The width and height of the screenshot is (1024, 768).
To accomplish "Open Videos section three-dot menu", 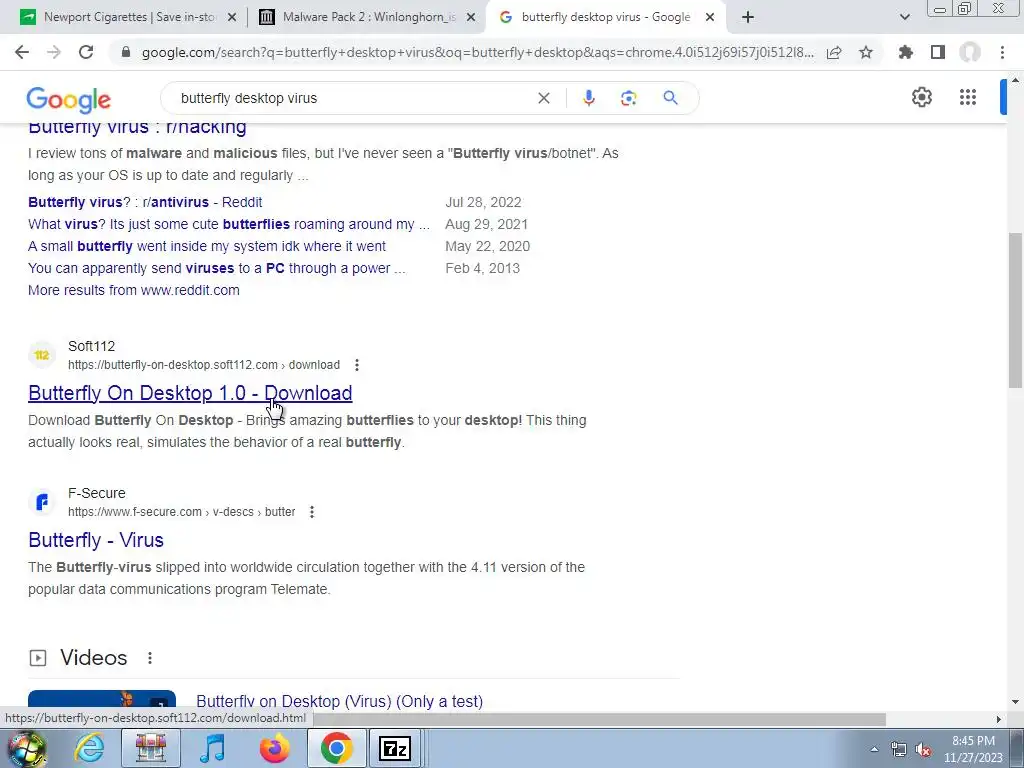I will click(x=150, y=658).
